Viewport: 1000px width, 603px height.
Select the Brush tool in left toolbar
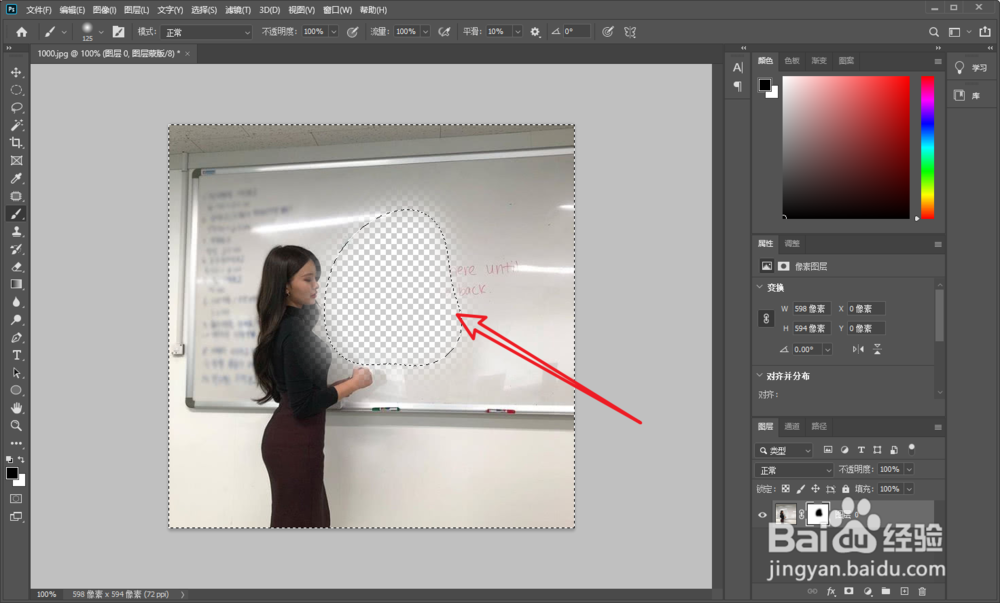click(x=17, y=214)
